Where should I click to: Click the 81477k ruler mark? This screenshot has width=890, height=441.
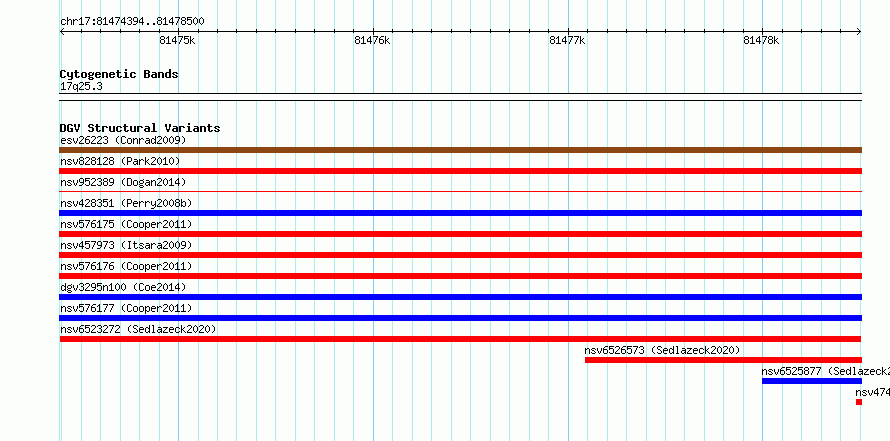coord(567,40)
